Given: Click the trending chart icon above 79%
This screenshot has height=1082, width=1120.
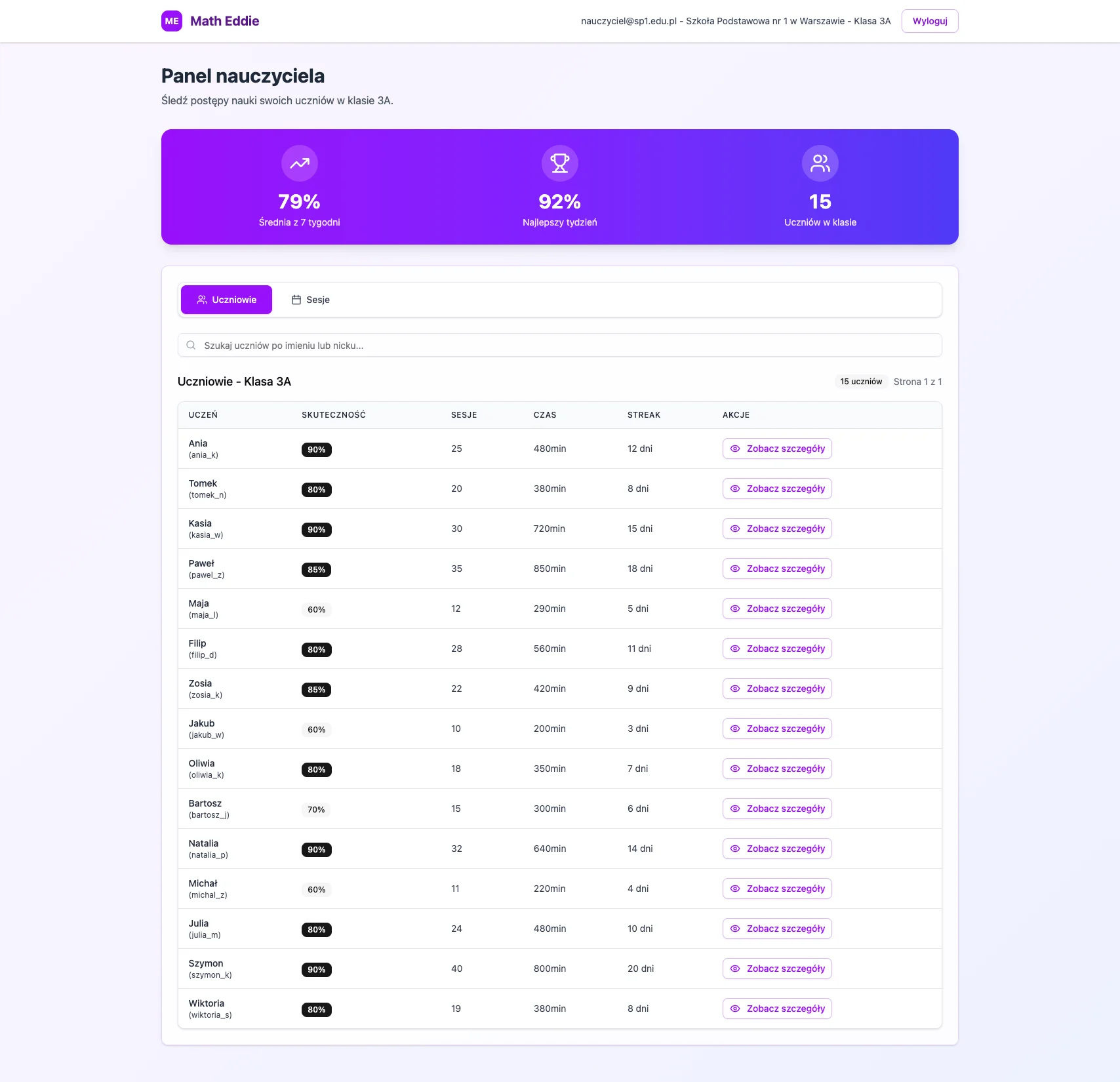Looking at the screenshot, I should click(299, 163).
